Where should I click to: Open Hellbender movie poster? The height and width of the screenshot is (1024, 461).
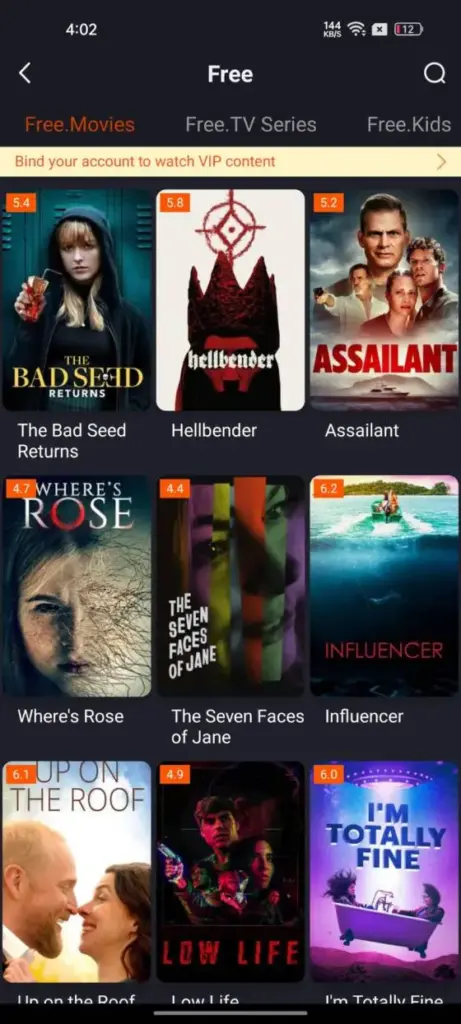click(x=230, y=300)
